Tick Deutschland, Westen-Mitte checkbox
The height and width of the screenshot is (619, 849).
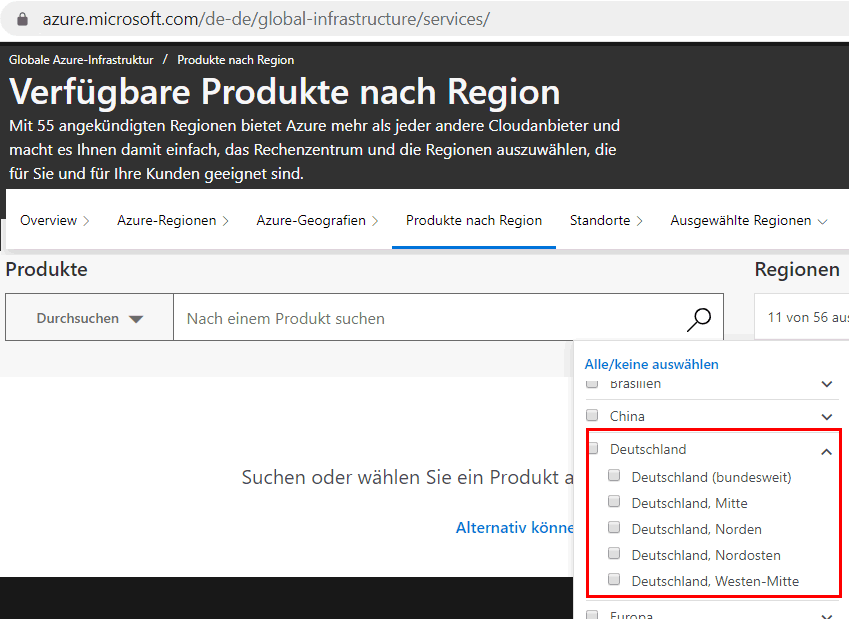point(614,579)
